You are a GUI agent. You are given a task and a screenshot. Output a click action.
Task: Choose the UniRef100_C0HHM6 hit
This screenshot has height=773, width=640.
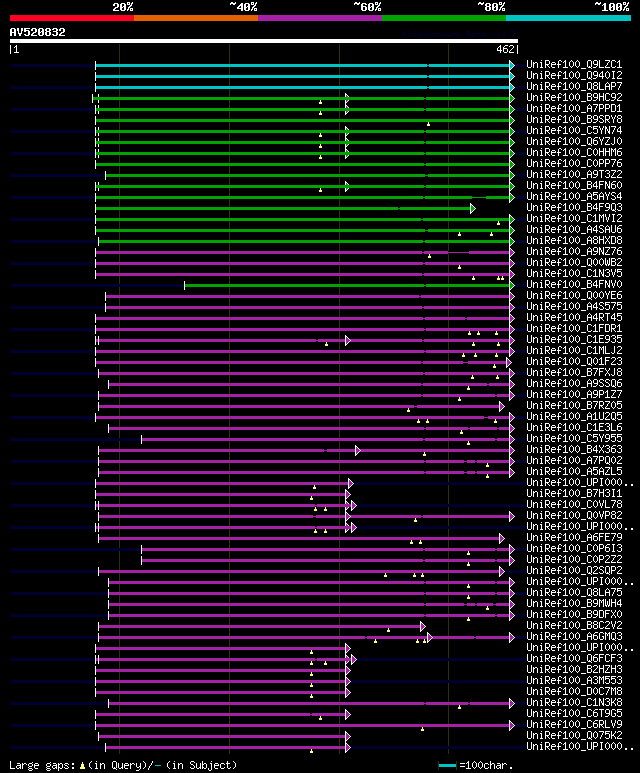coord(574,152)
